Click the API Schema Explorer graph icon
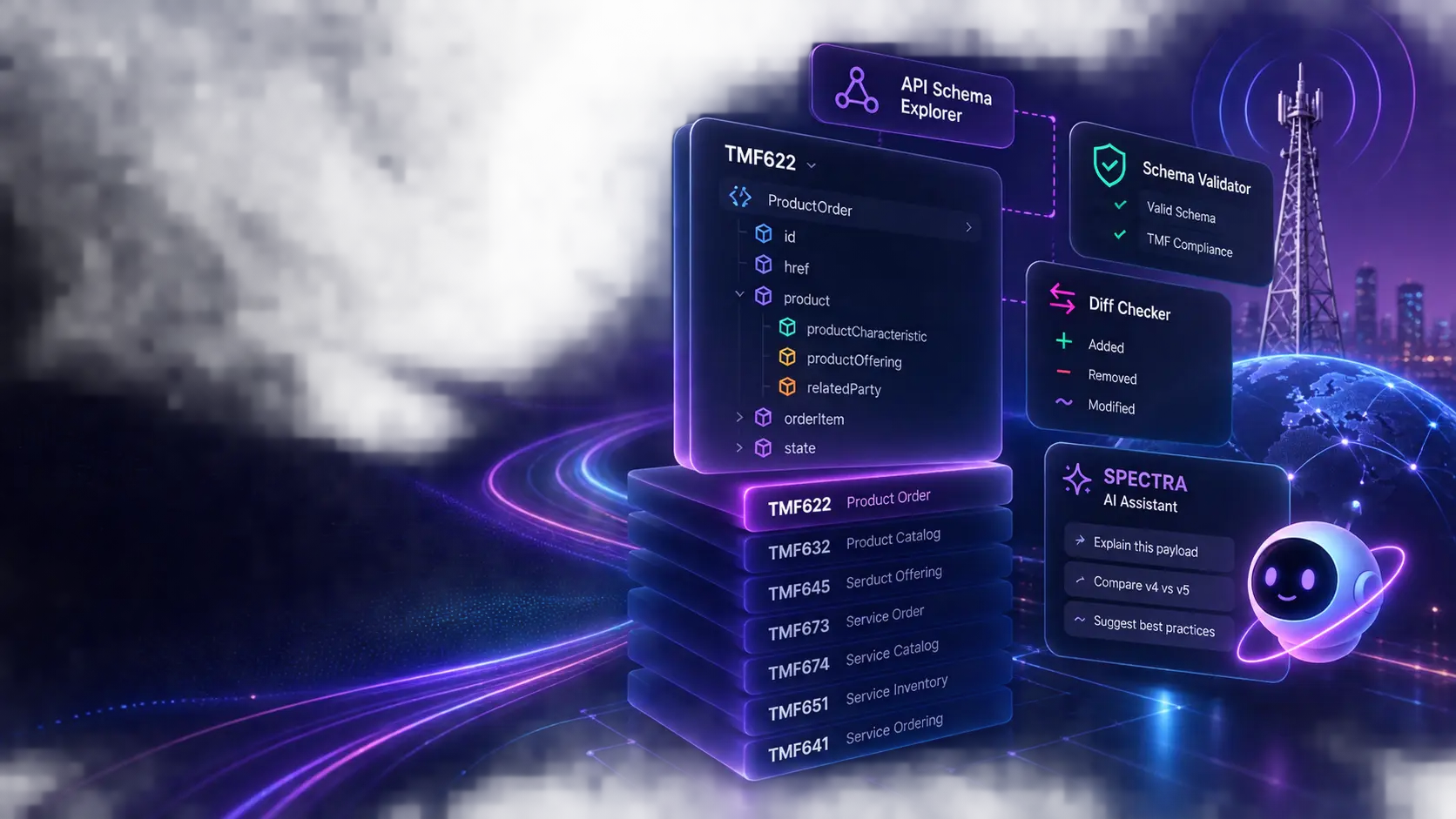This screenshot has height=819, width=1456. tap(856, 91)
